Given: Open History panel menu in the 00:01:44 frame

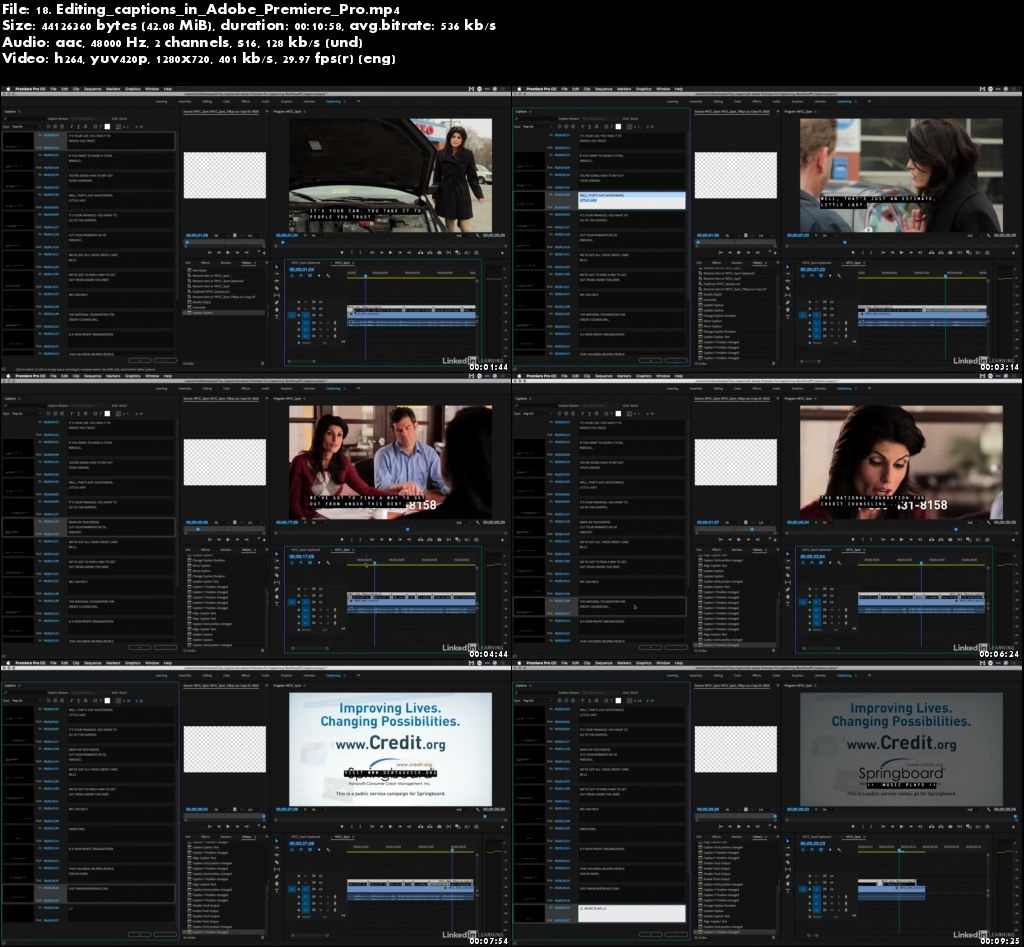Looking at the screenshot, I should coord(255,263).
